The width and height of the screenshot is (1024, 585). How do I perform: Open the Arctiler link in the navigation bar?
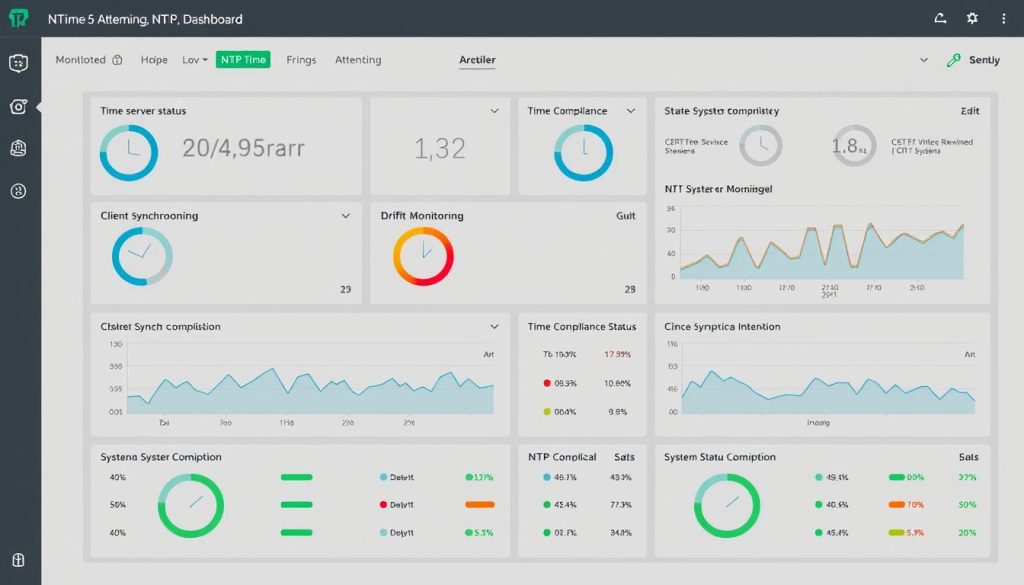(477, 60)
